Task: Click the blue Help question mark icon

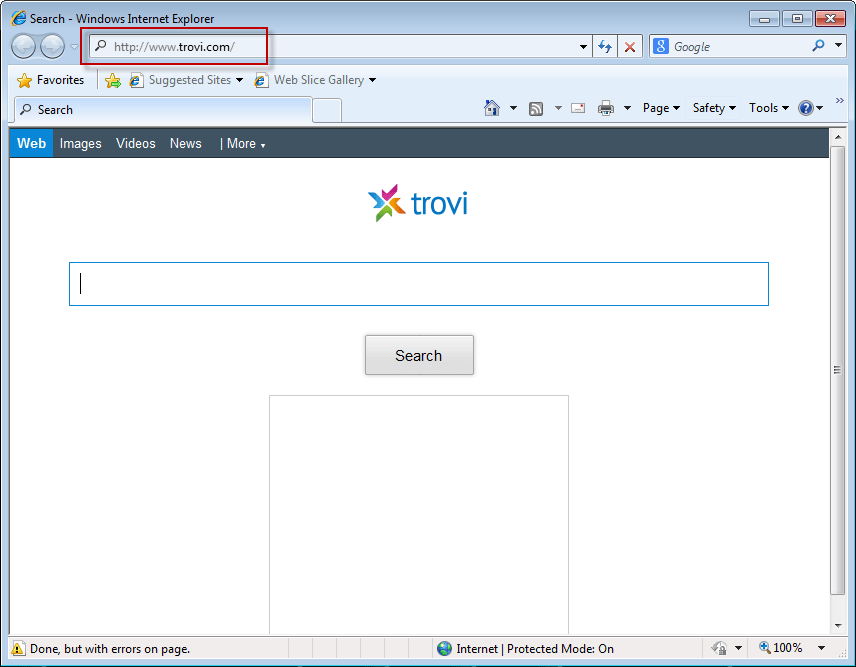Action: [806, 108]
